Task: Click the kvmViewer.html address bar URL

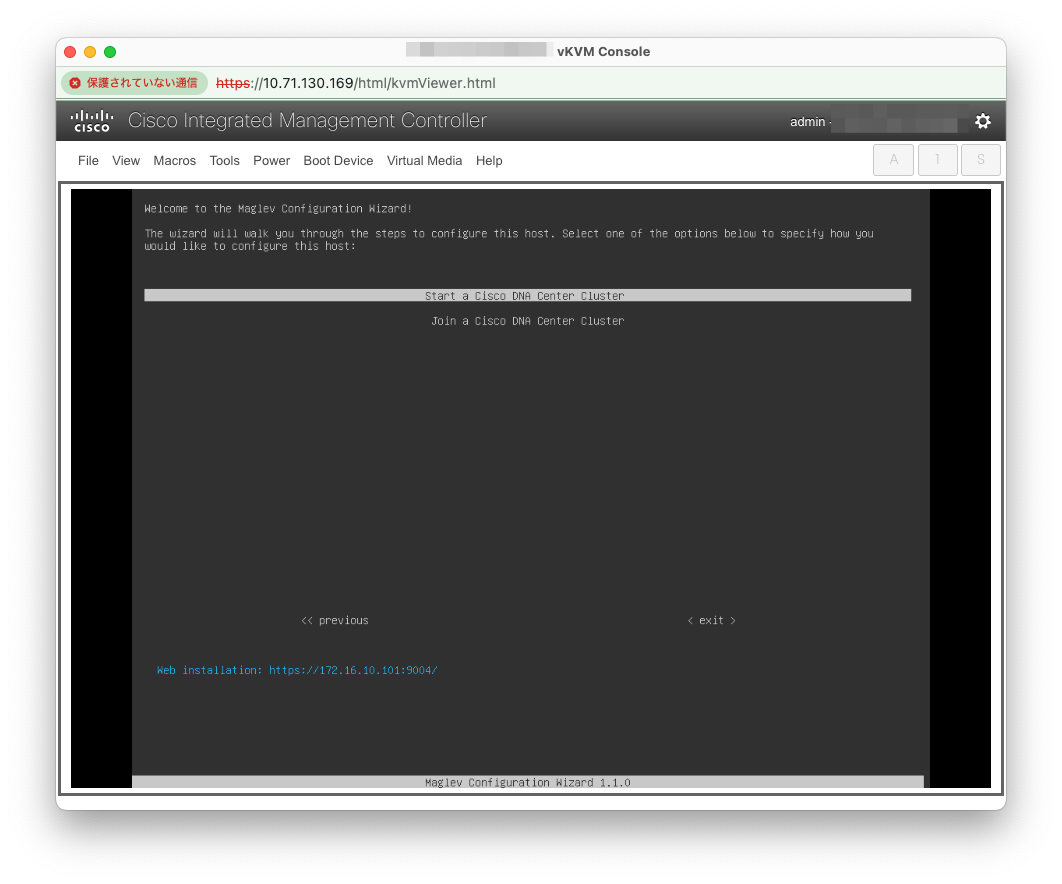Action: click(356, 83)
